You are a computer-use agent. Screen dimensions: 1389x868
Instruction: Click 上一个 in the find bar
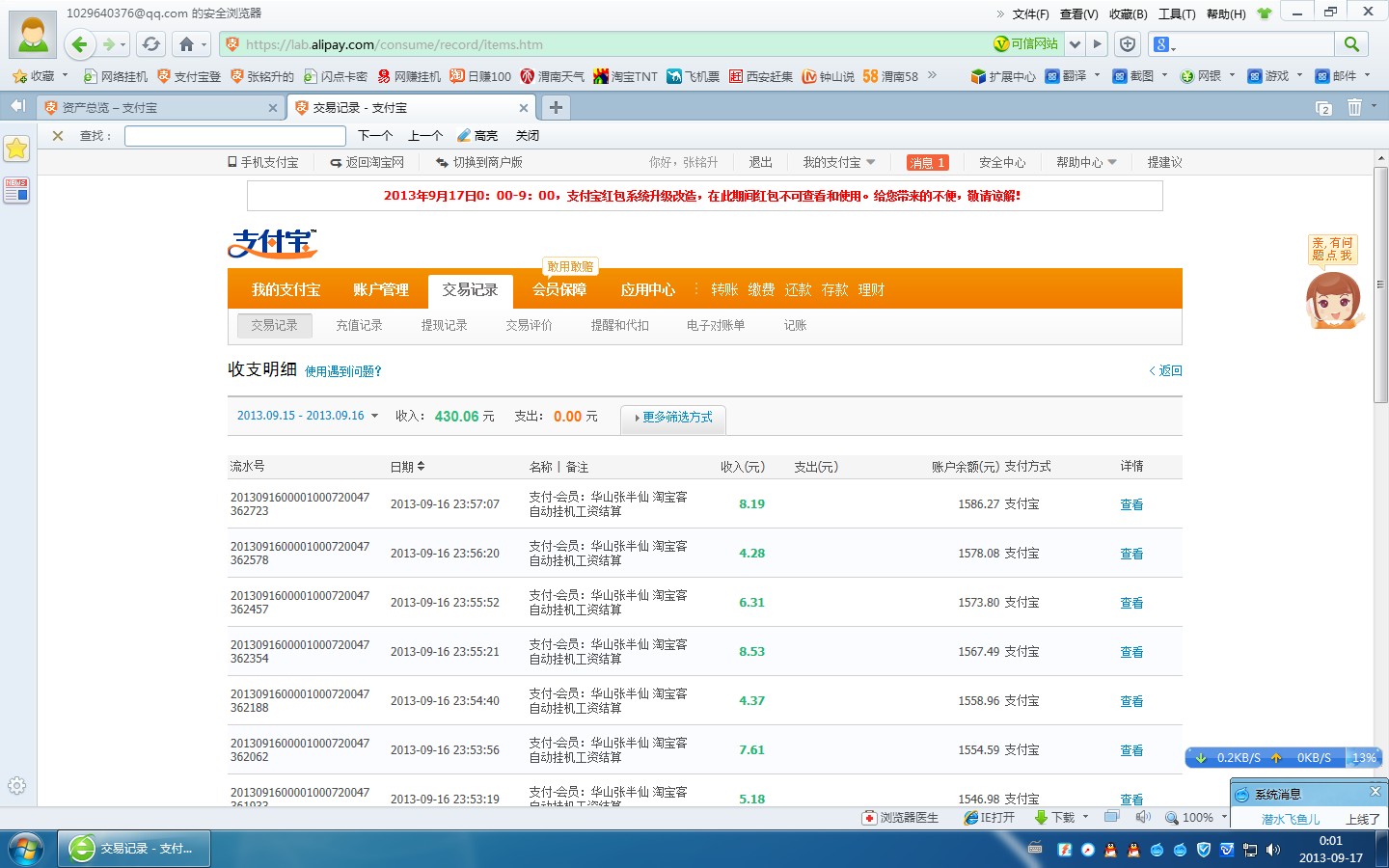(x=425, y=136)
